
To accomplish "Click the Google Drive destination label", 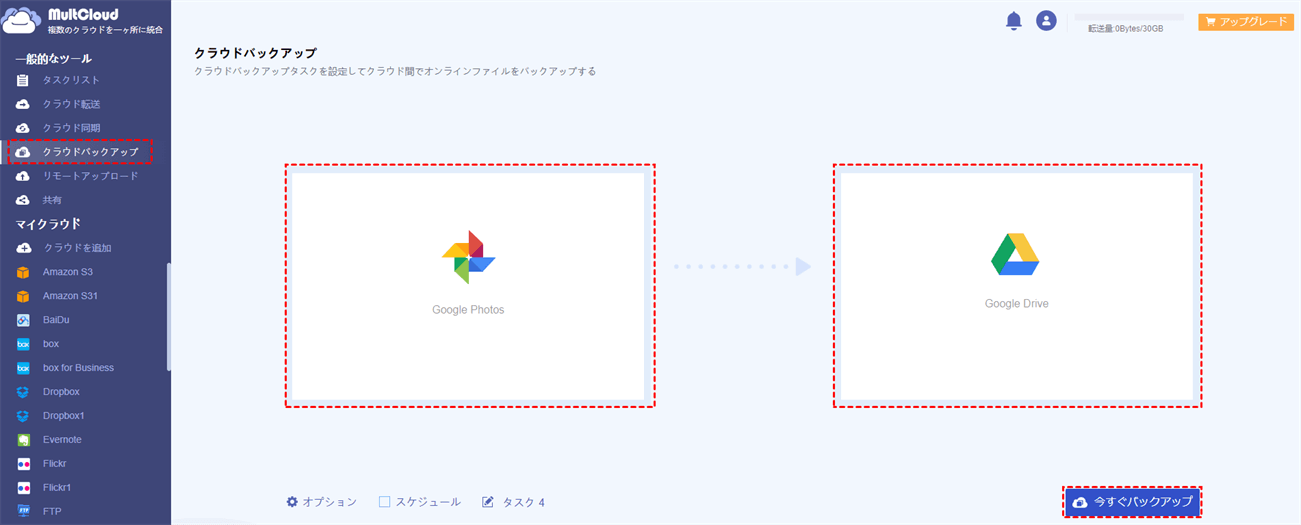I will pos(1017,303).
